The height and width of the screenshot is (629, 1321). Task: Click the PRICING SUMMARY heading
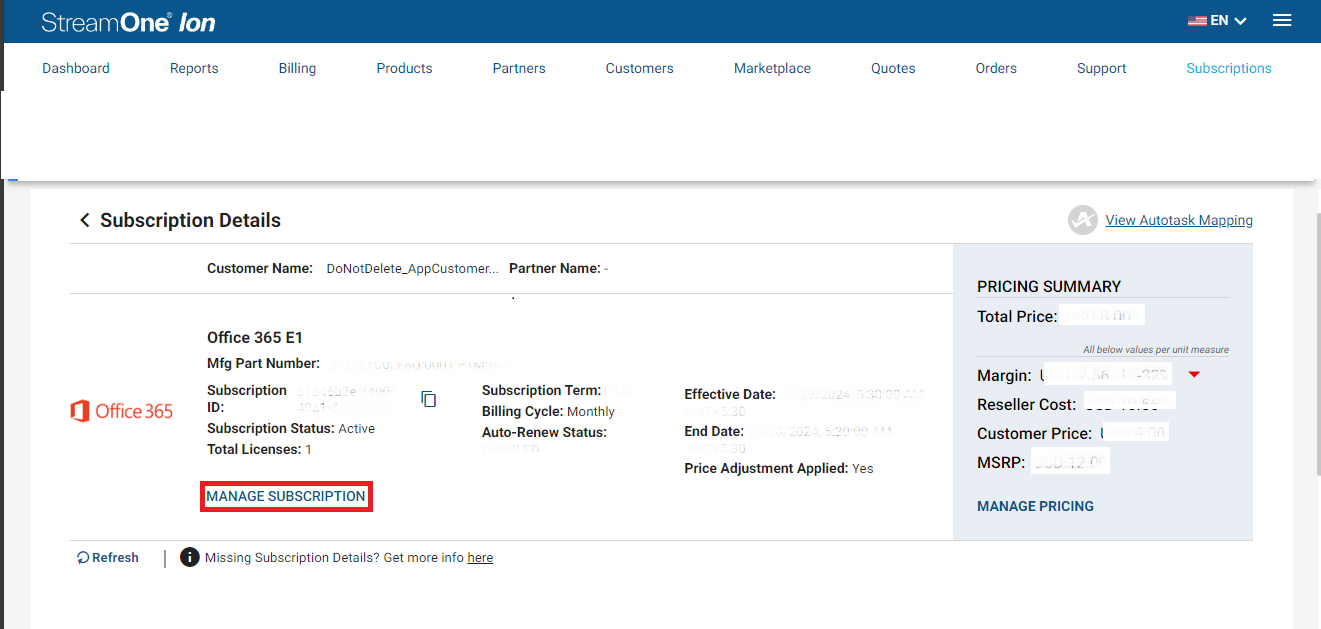pyautogui.click(x=1049, y=286)
